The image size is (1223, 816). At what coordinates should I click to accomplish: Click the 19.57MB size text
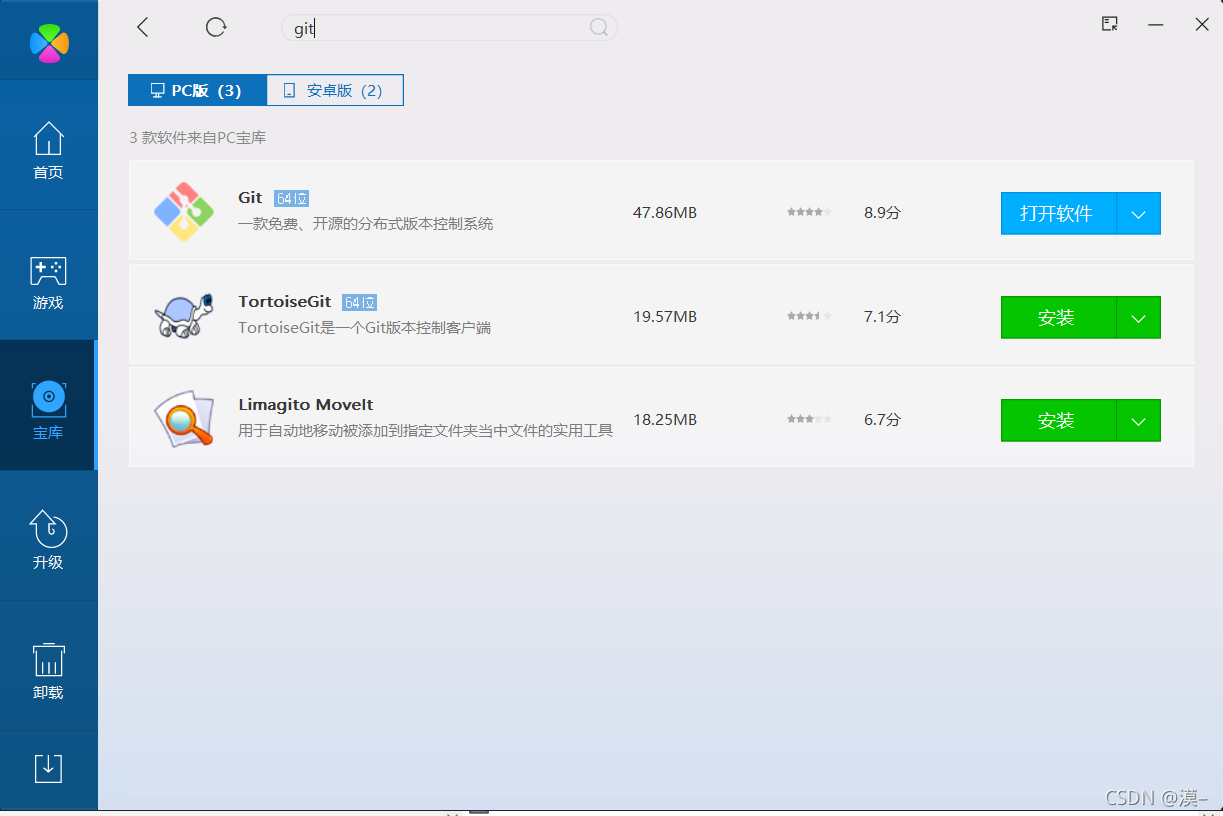tap(665, 316)
